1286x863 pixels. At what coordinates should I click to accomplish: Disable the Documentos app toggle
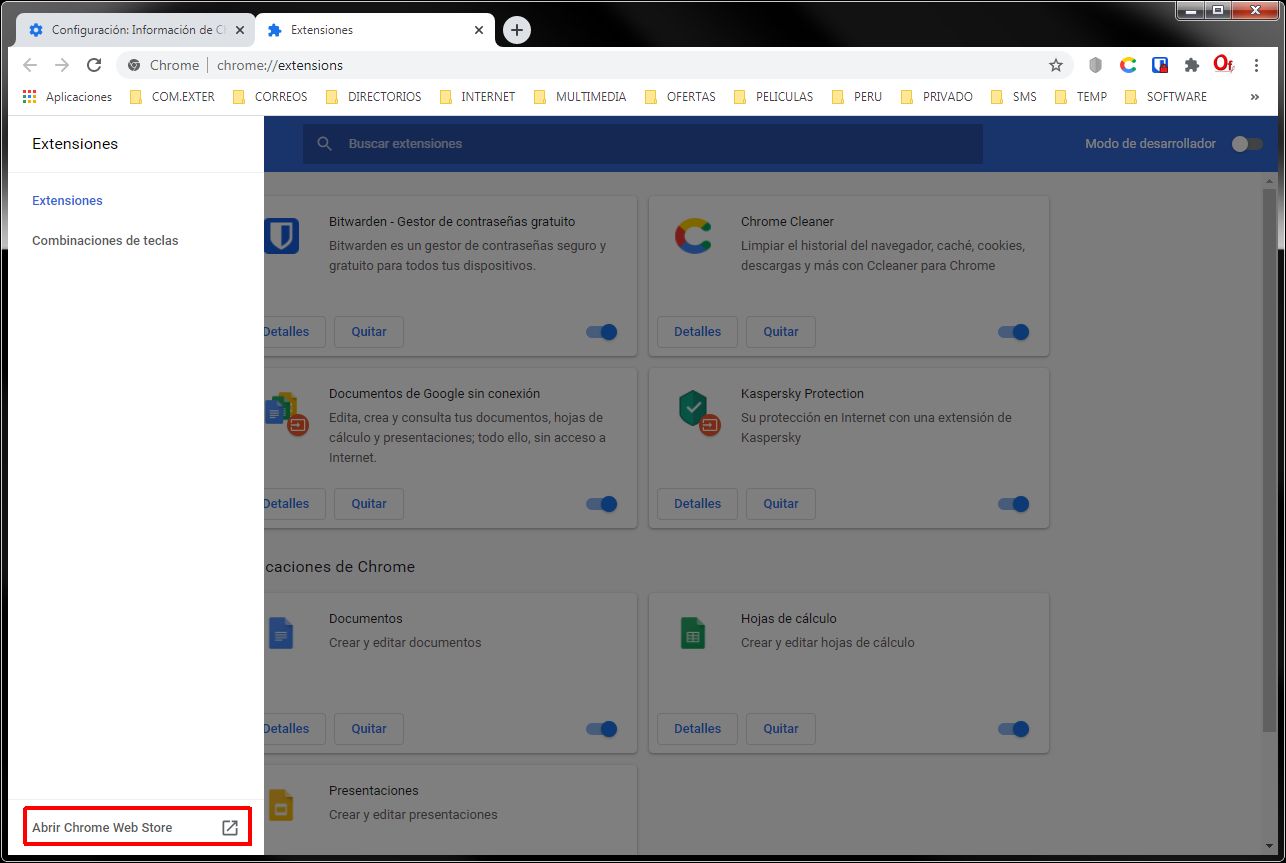[602, 729]
